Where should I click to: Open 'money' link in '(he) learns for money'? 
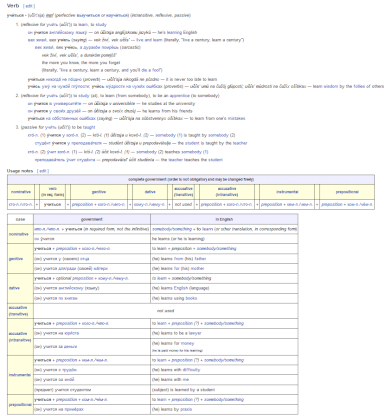(188, 343)
